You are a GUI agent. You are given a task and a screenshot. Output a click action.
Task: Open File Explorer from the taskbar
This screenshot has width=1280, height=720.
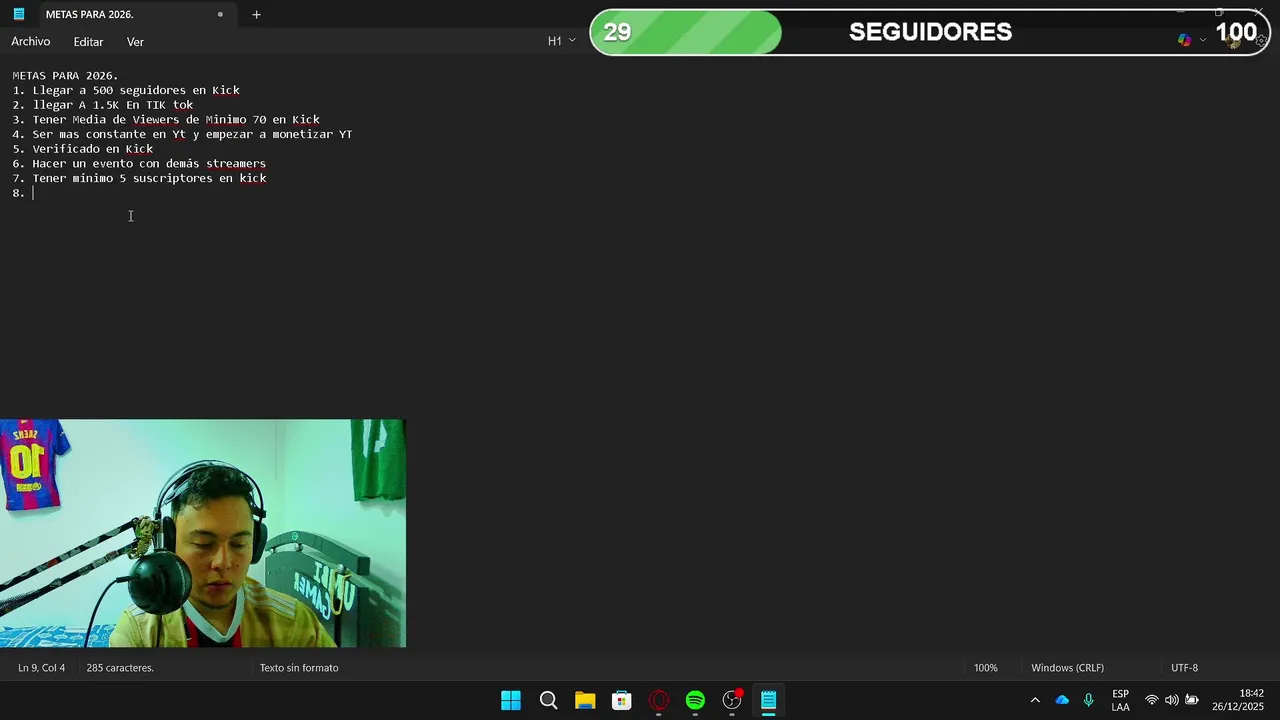(585, 700)
